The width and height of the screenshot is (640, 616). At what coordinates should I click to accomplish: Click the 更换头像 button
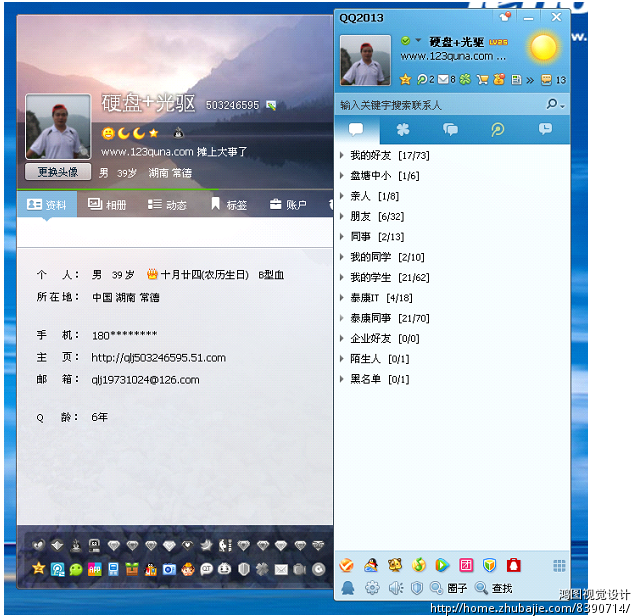tap(58, 172)
